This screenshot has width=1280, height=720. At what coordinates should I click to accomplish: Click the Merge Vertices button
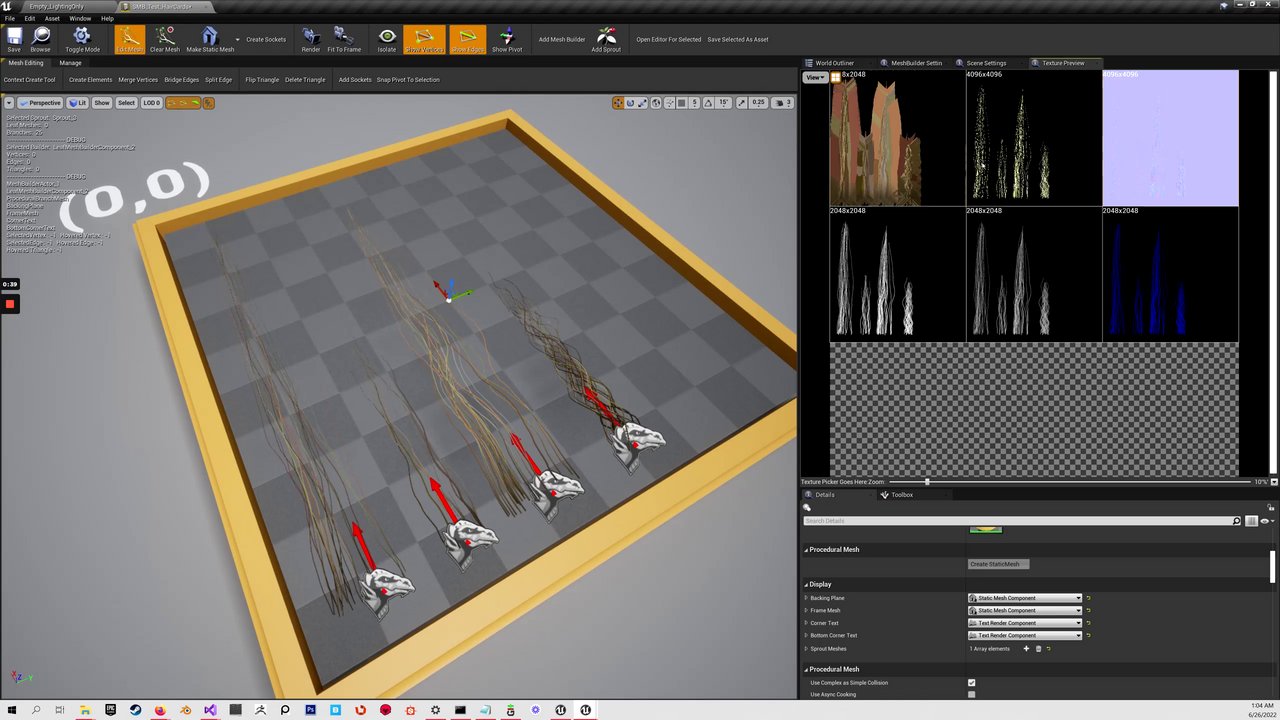click(x=138, y=80)
